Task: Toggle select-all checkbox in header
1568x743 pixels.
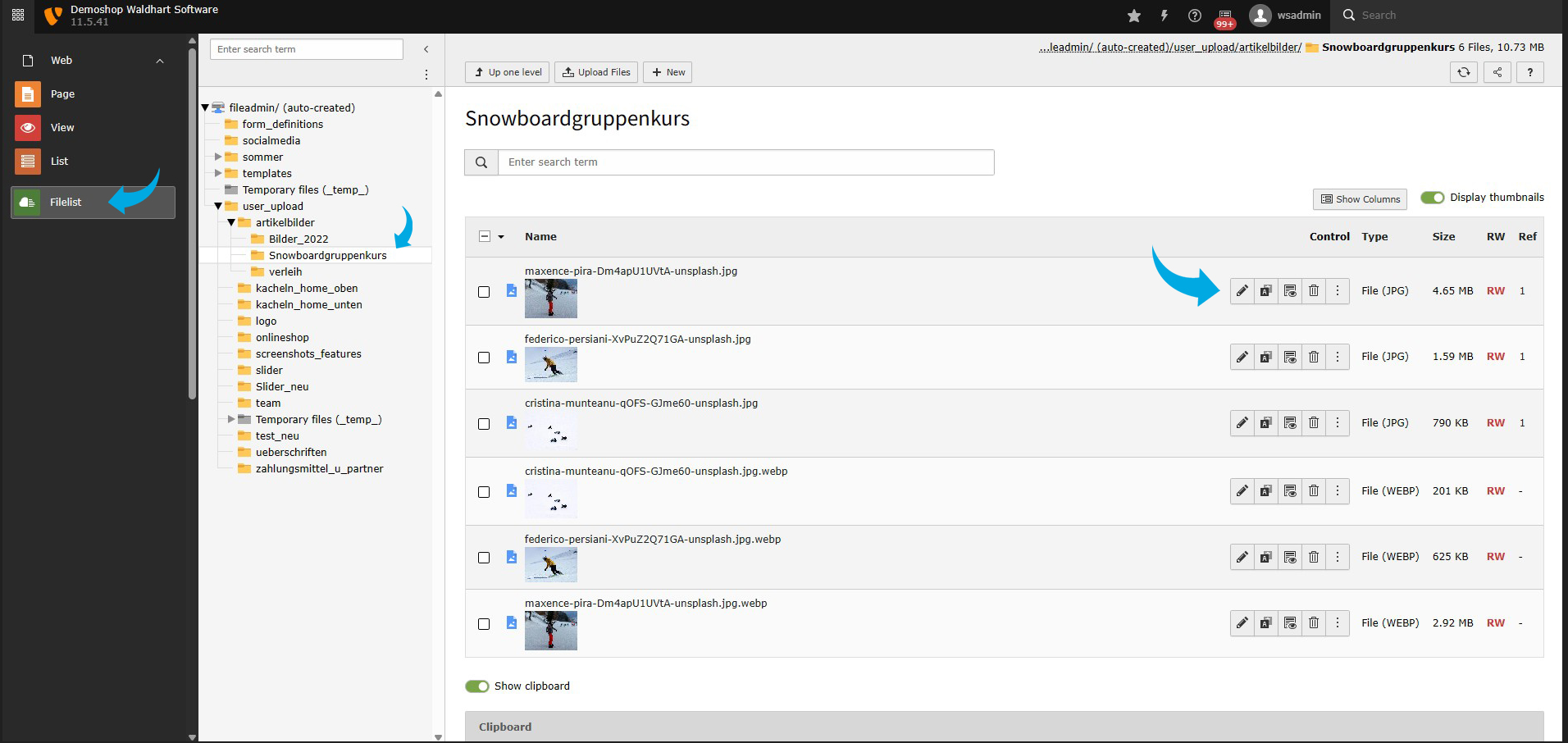Action: pos(485,236)
